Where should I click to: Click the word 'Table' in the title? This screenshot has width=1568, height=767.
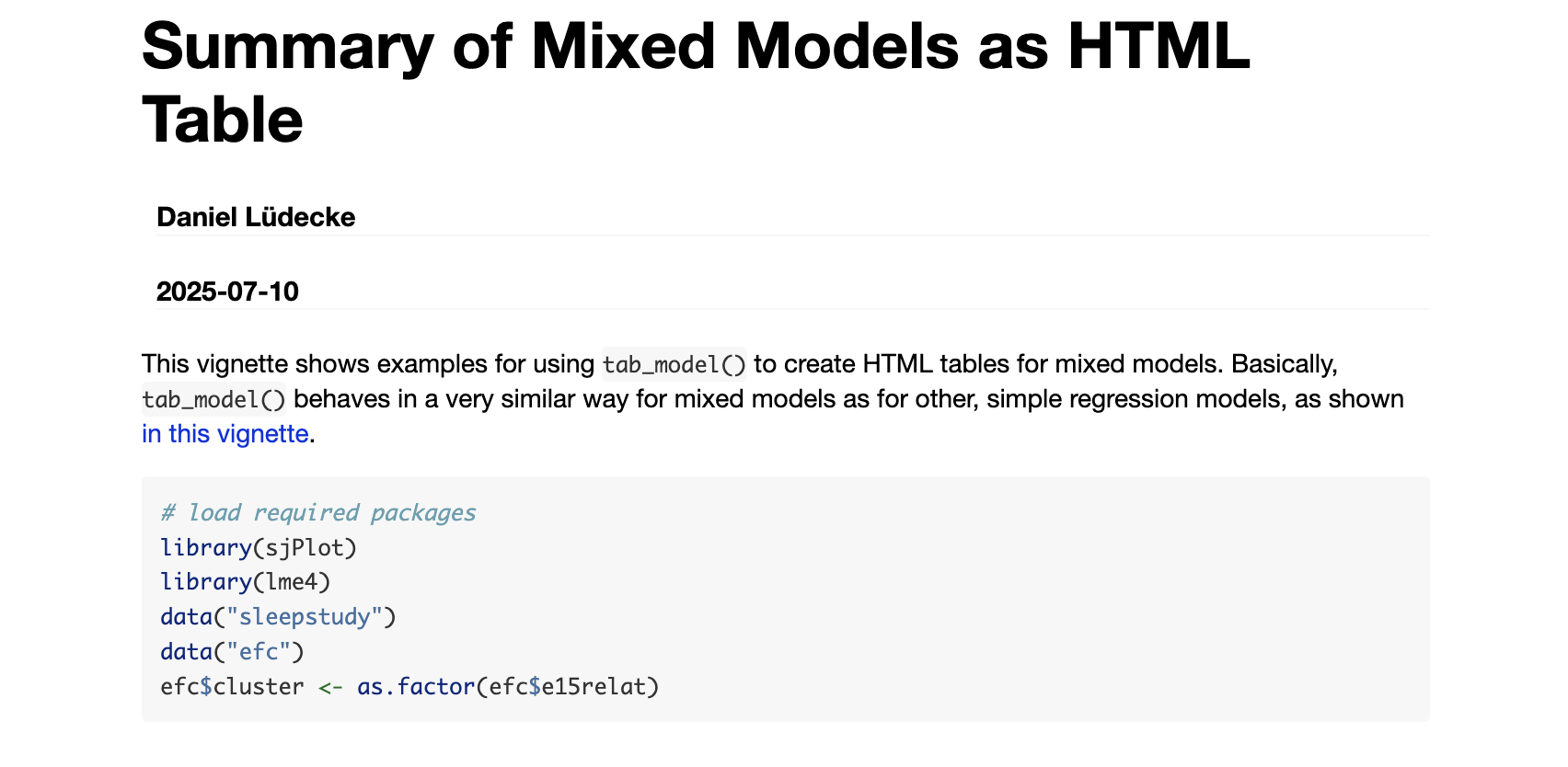pos(222,120)
